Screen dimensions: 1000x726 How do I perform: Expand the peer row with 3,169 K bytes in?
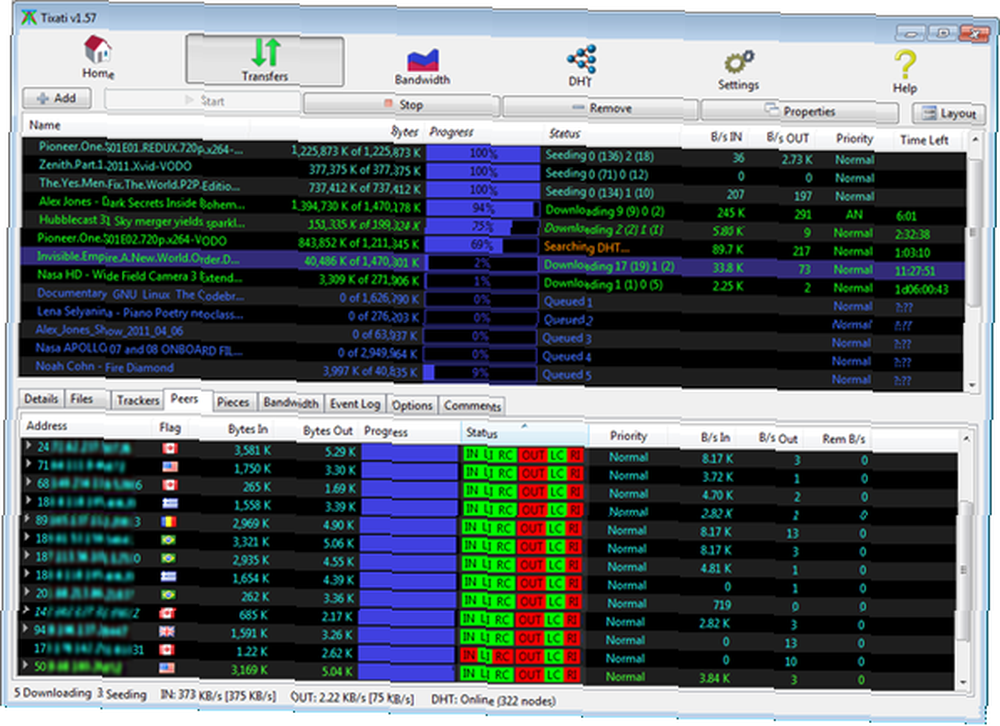[26, 665]
